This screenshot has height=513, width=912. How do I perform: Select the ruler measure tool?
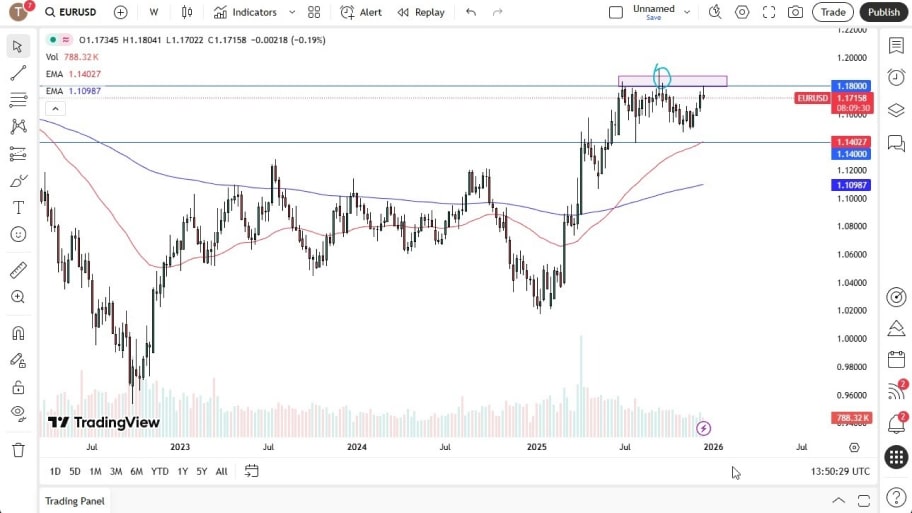18,270
